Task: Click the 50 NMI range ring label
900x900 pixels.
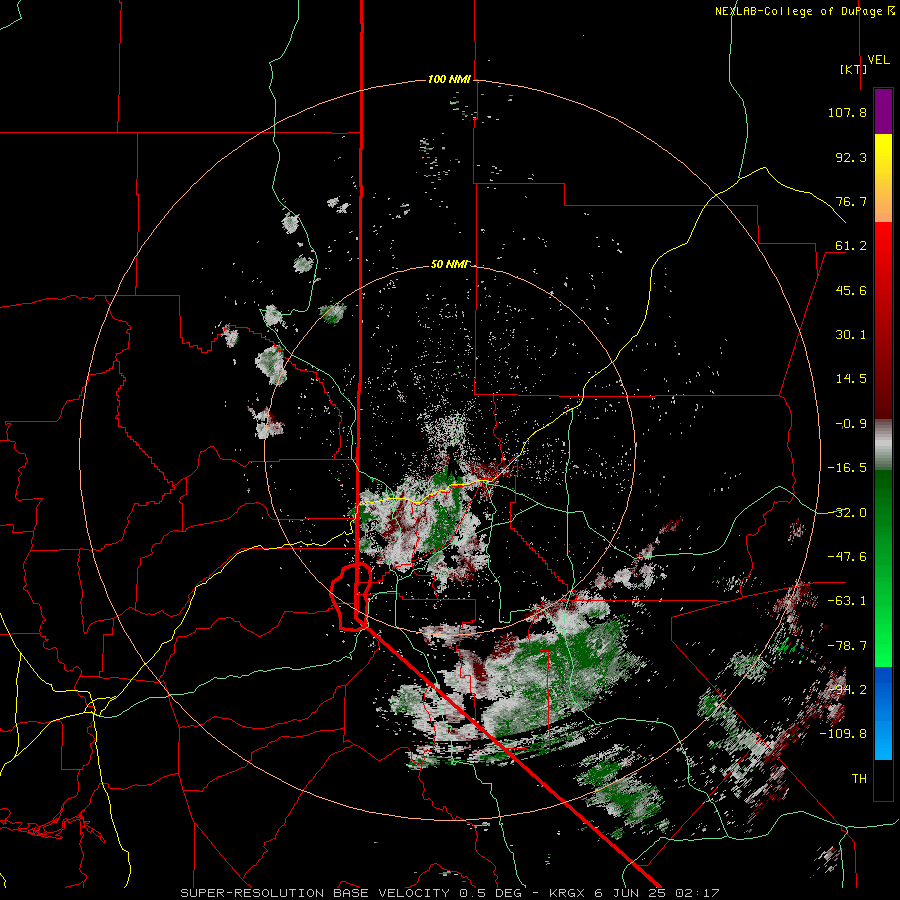Action: pyautogui.click(x=449, y=264)
